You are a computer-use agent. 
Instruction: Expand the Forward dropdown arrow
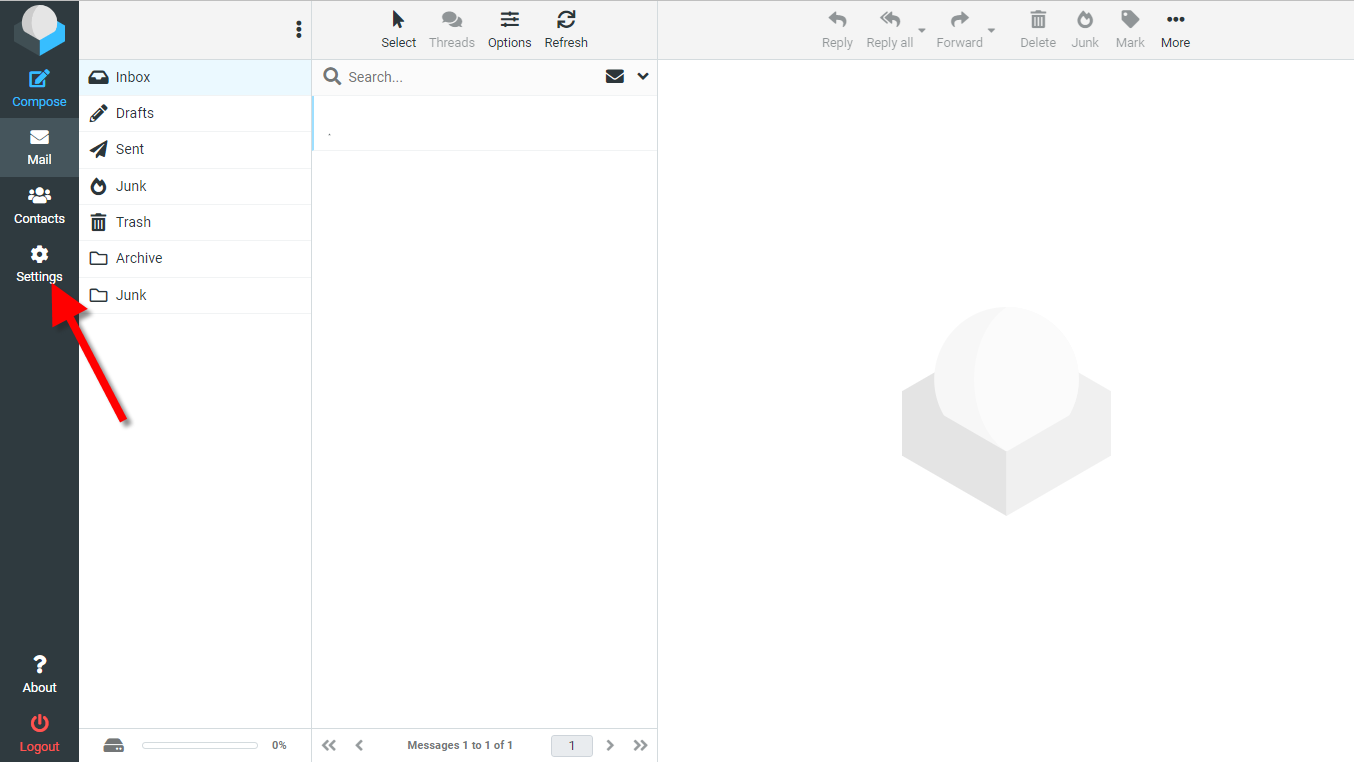[992, 30]
